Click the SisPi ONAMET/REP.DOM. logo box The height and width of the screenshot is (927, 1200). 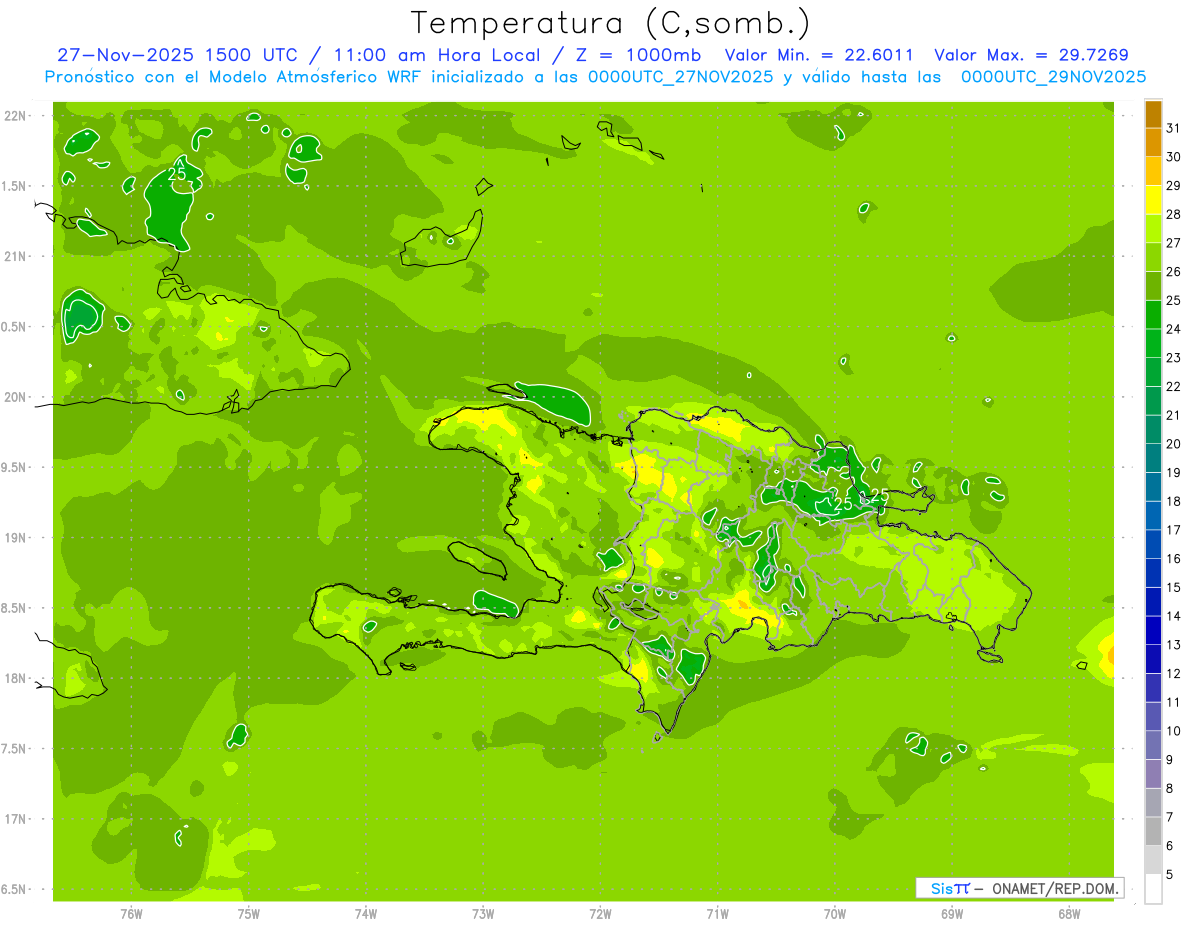(1019, 888)
